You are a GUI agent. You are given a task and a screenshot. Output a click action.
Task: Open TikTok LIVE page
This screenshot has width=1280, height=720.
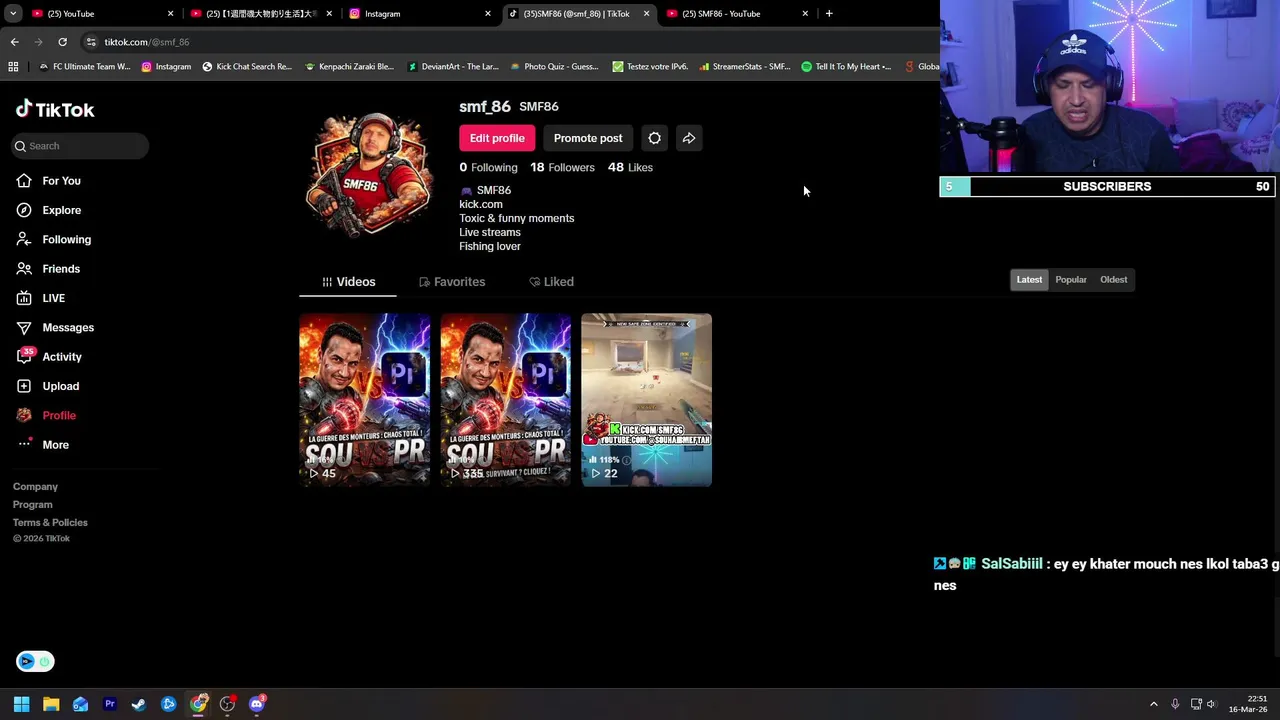tap(53, 298)
